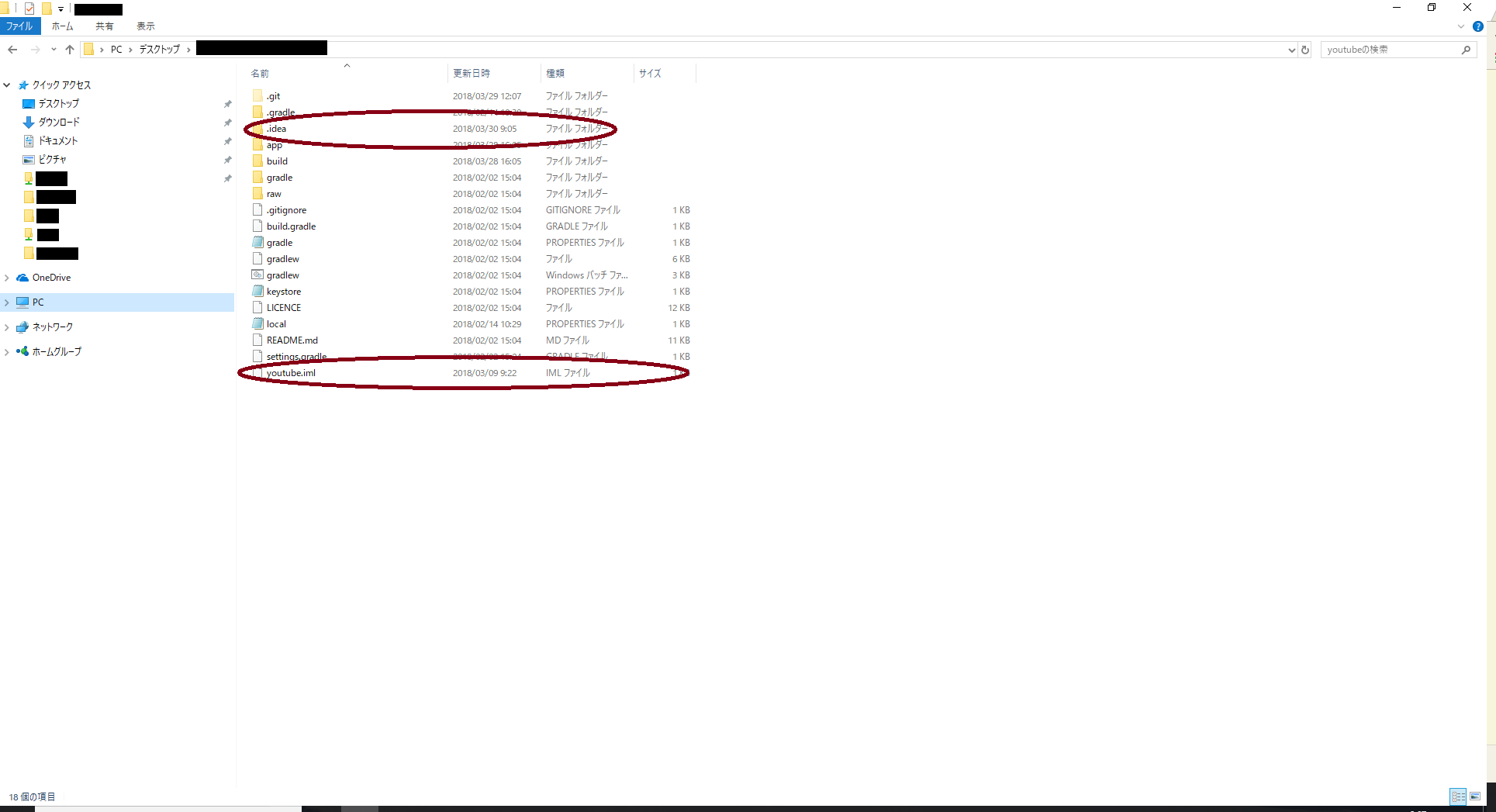Select the .idea folder
This screenshot has height=812, width=1496.
(x=276, y=129)
